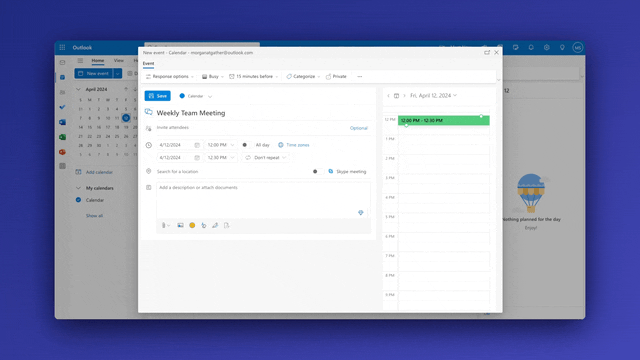
Task: Open More apps icon in left rail
Action: (62, 166)
